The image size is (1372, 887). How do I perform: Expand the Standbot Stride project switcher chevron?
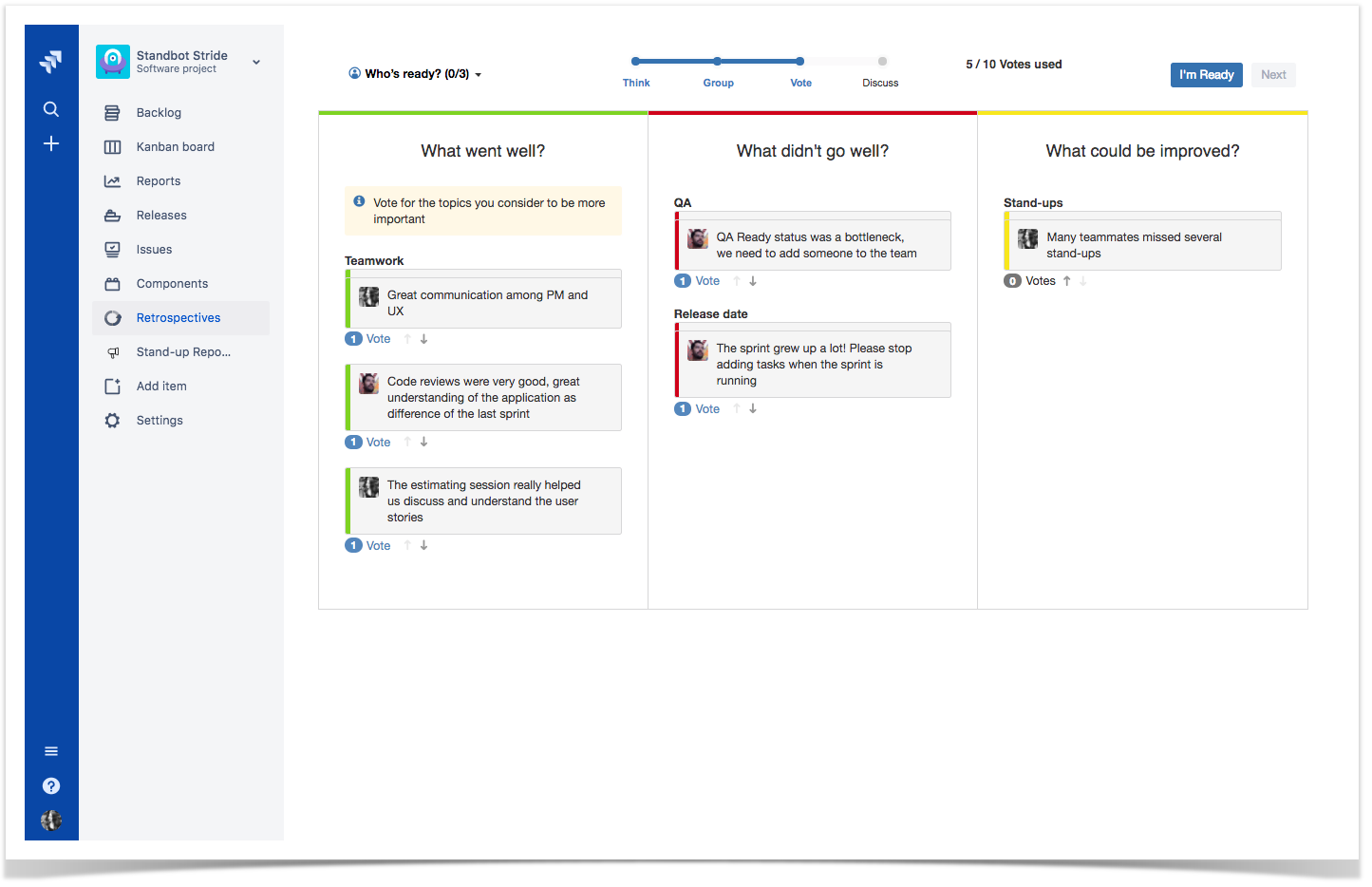(x=256, y=63)
